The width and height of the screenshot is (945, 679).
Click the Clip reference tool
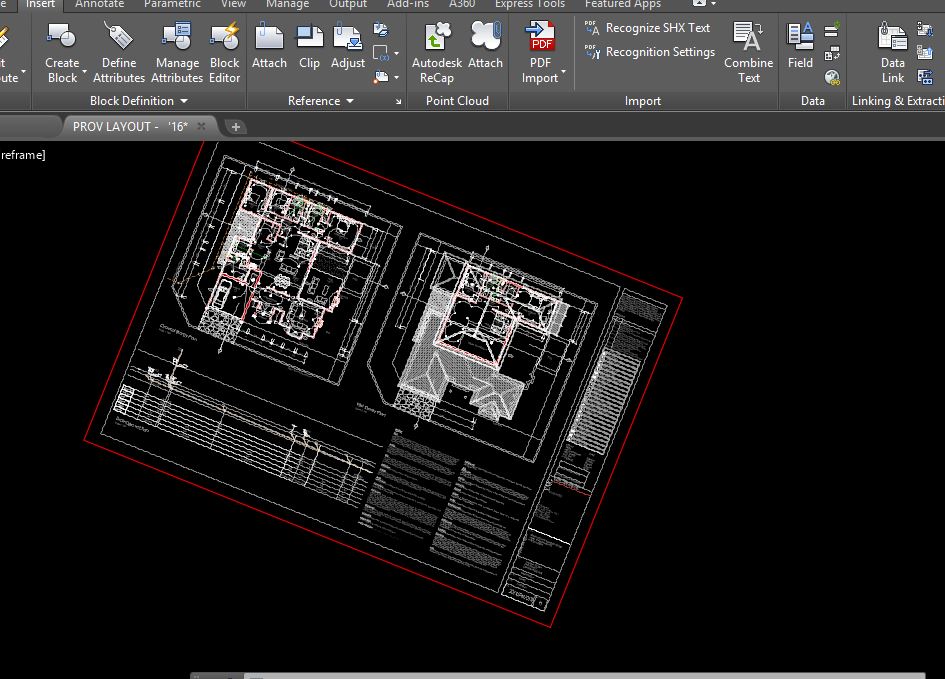[310, 38]
